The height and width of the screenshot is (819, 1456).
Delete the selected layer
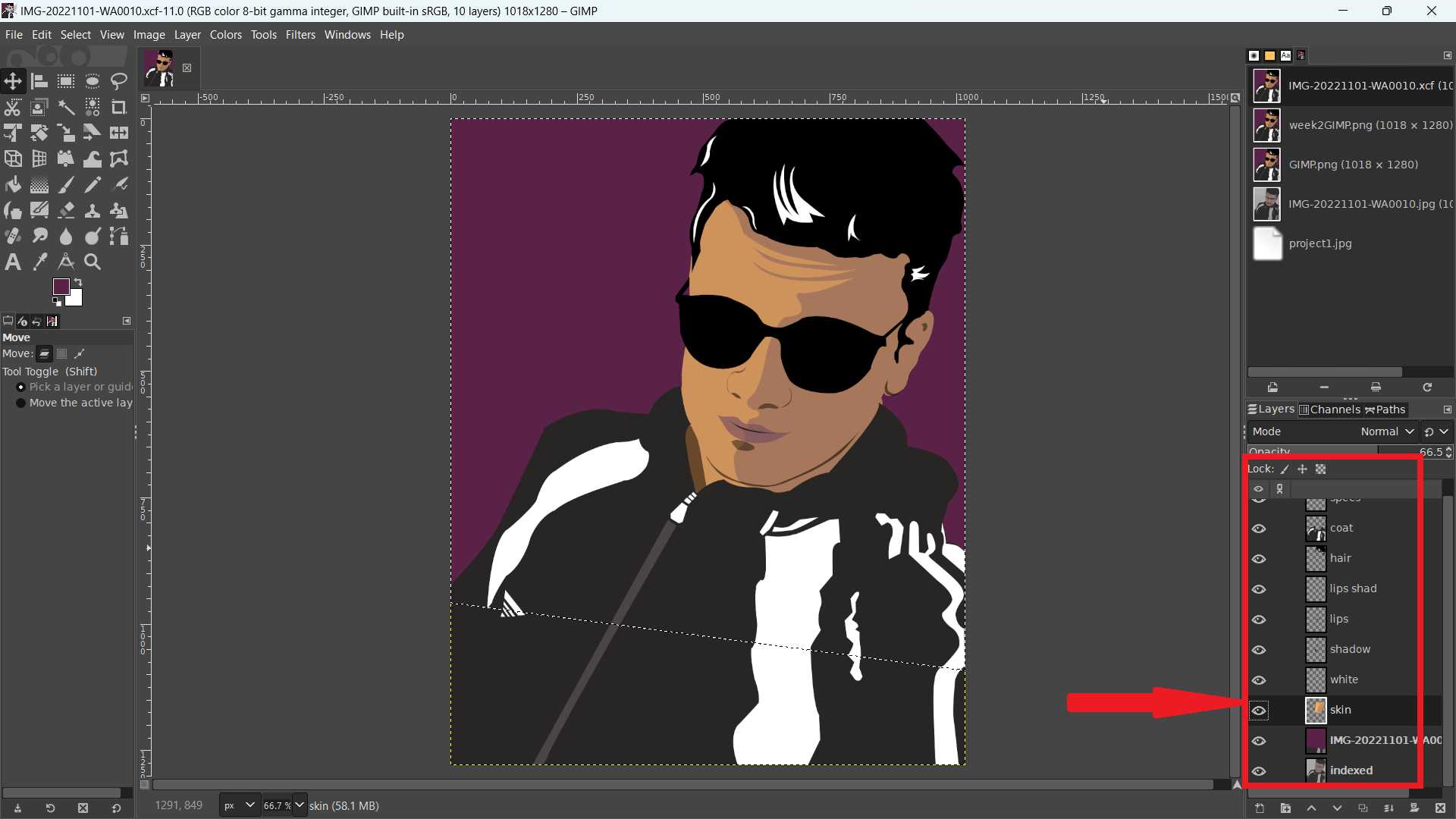tap(1440, 808)
